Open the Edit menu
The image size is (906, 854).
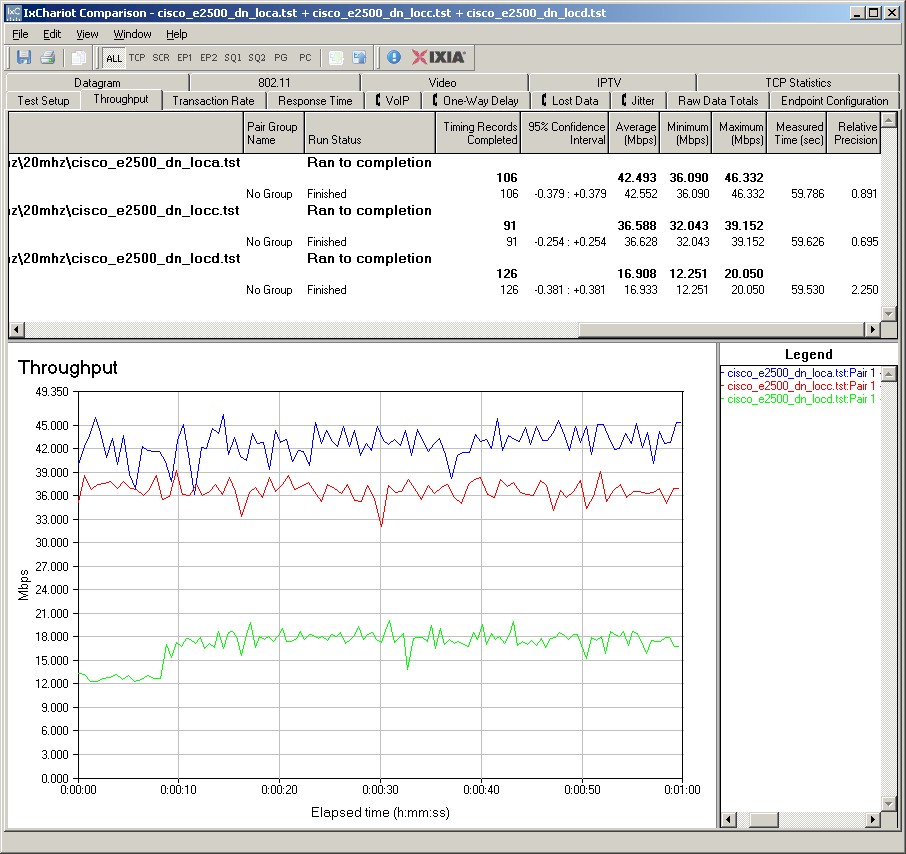point(51,34)
